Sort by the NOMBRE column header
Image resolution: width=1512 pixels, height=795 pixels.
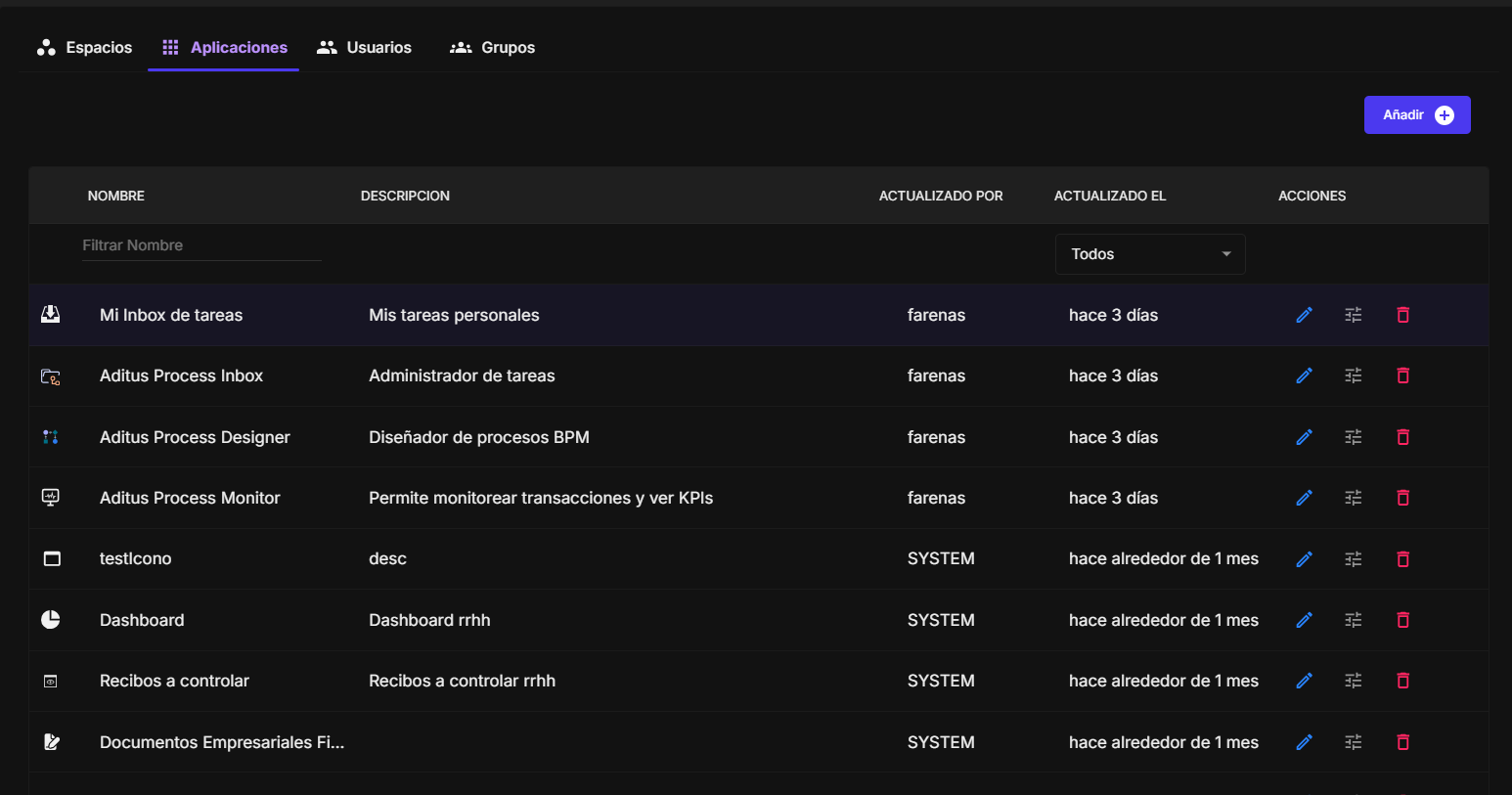pyautogui.click(x=116, y=196)
